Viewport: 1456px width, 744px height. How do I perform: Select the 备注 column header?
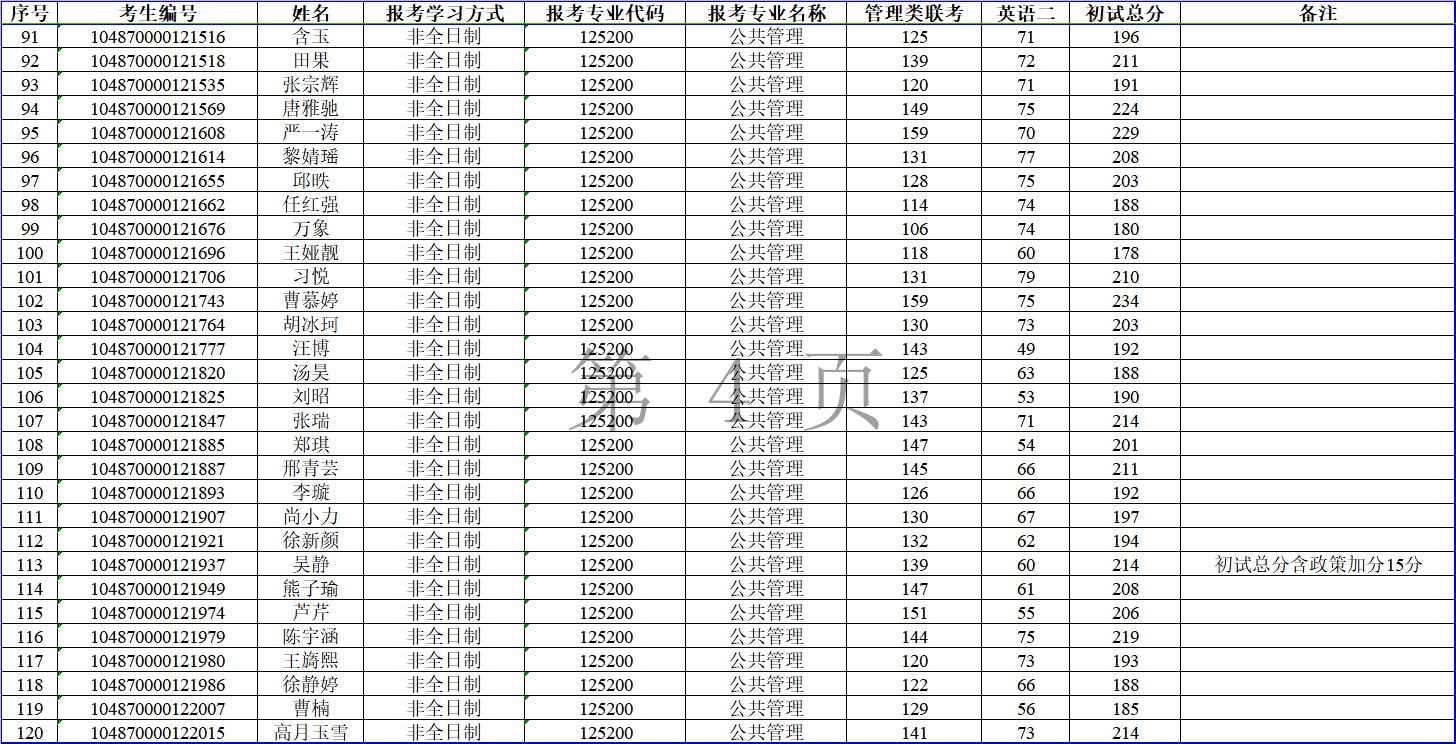tap(1317, 13)
